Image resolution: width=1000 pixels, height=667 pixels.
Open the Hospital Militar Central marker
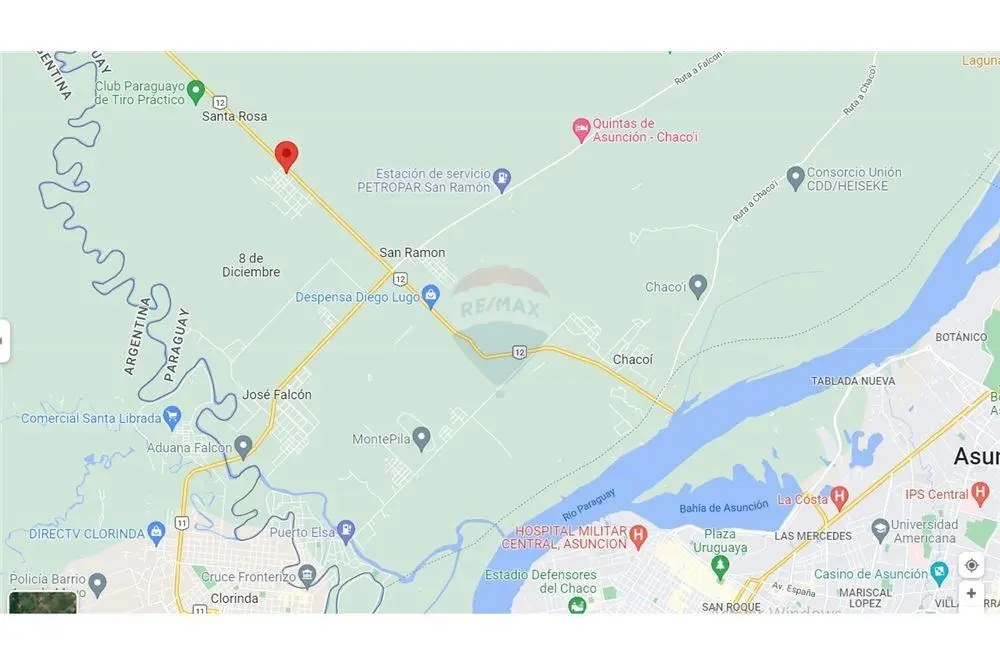coord(637,537)
